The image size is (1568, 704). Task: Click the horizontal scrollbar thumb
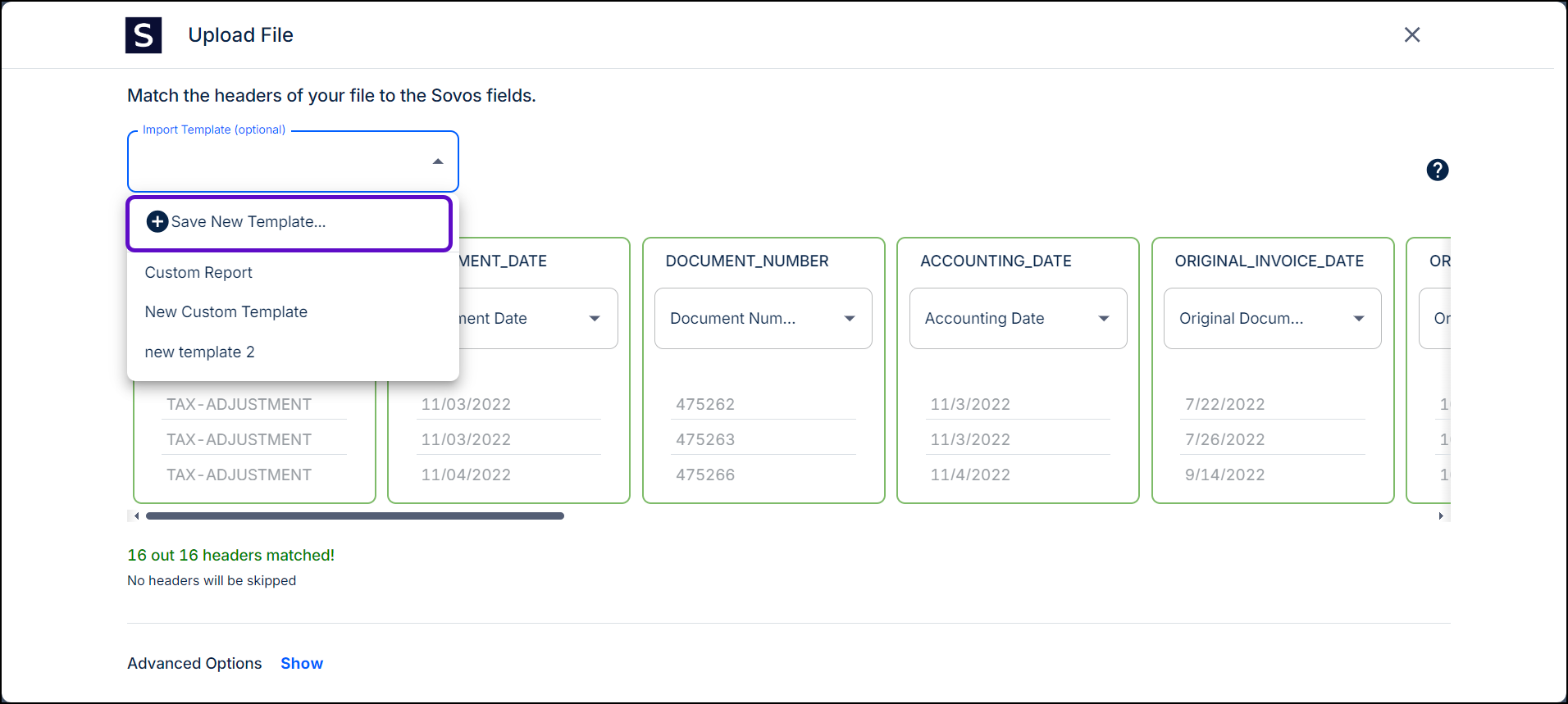354,516
